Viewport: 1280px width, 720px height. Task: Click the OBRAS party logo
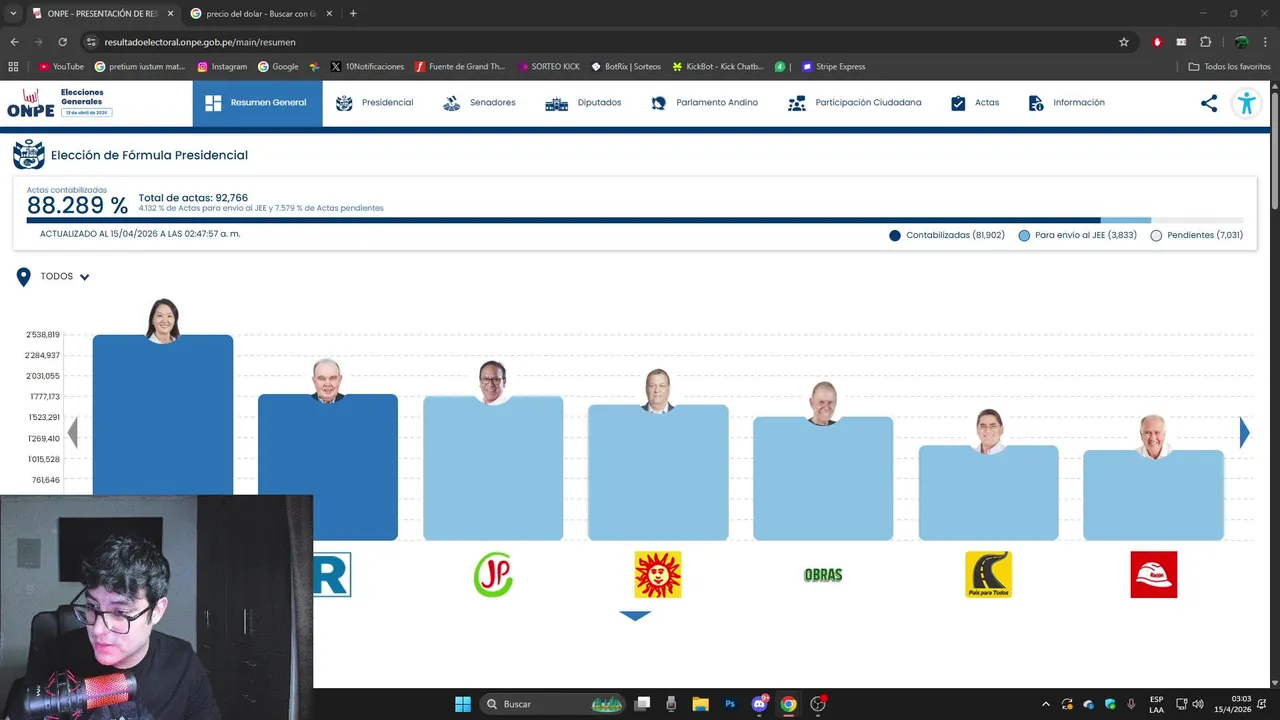(823, 575)
